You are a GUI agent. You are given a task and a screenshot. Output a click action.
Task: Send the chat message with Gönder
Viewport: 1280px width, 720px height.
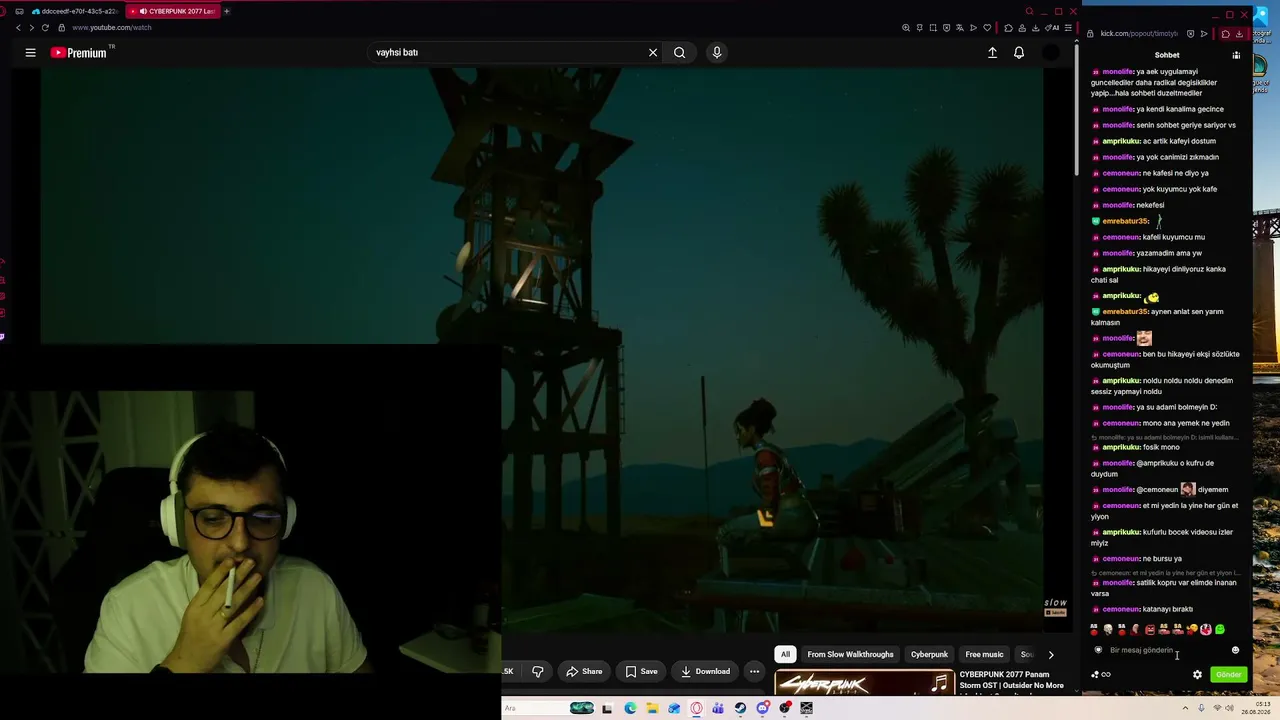pos(1228,675)
